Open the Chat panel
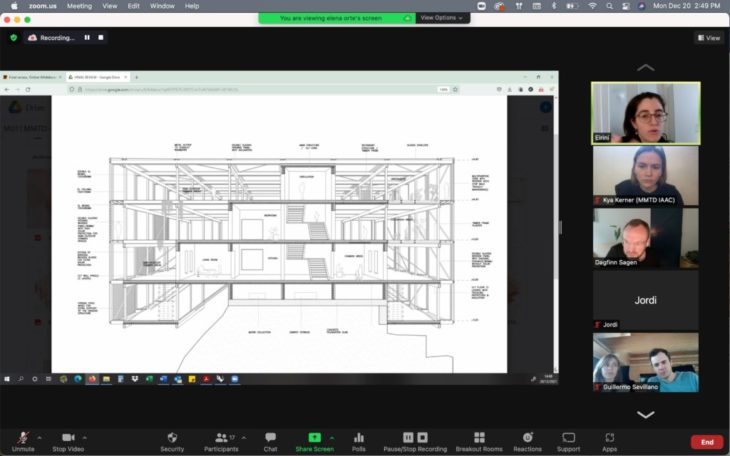Viewport: 730px width, 456px height. 270,440
